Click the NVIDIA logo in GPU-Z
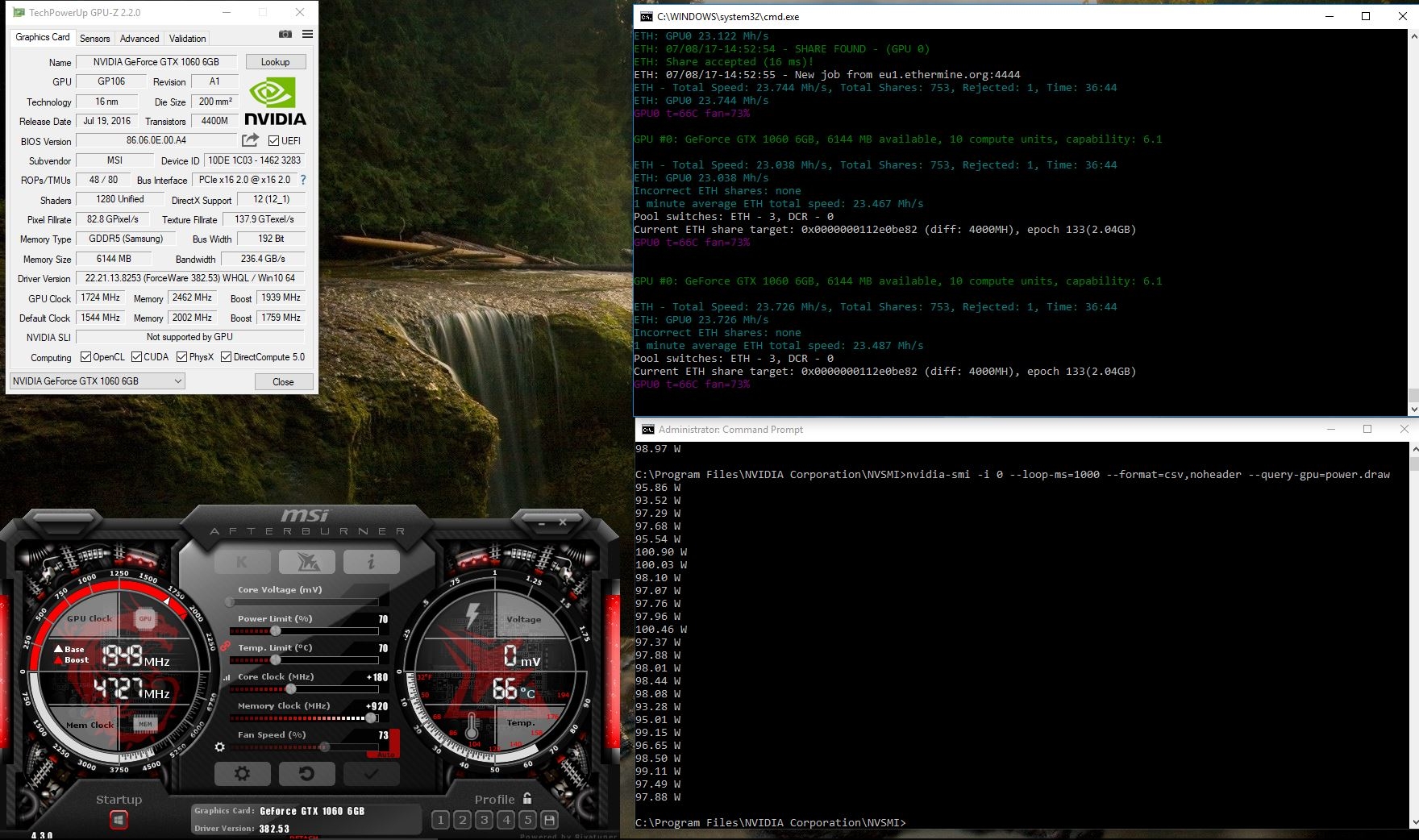The height and width of the screenshot is (840, 1419). 275,101
